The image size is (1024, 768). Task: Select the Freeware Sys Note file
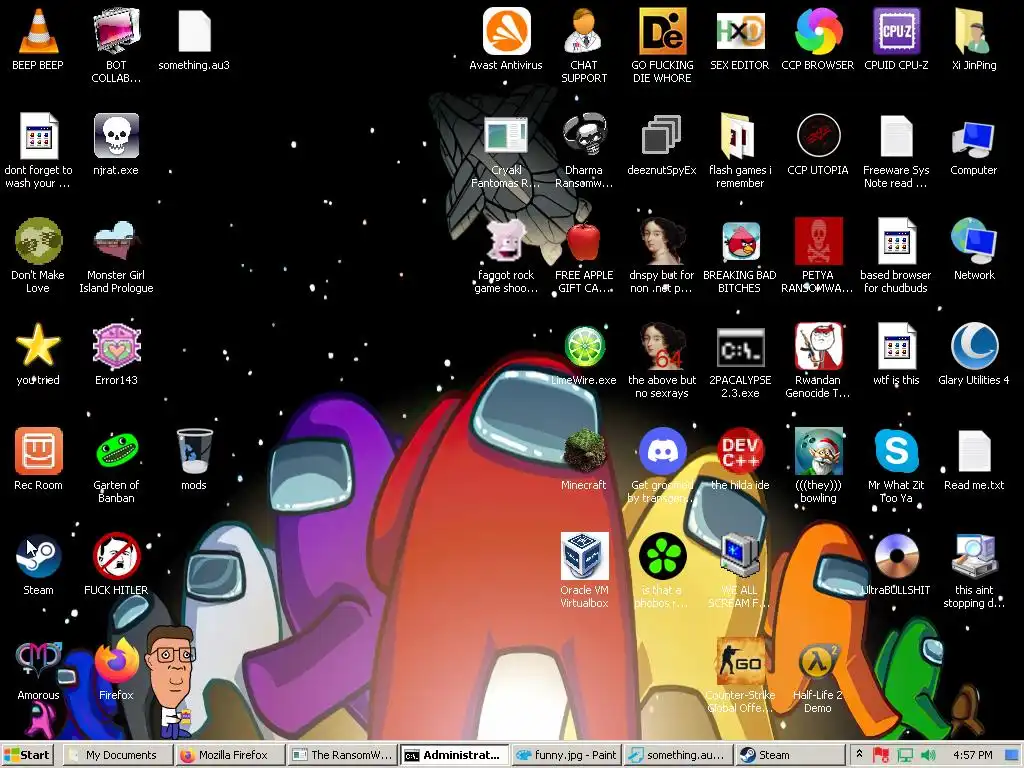coord(896,136)
